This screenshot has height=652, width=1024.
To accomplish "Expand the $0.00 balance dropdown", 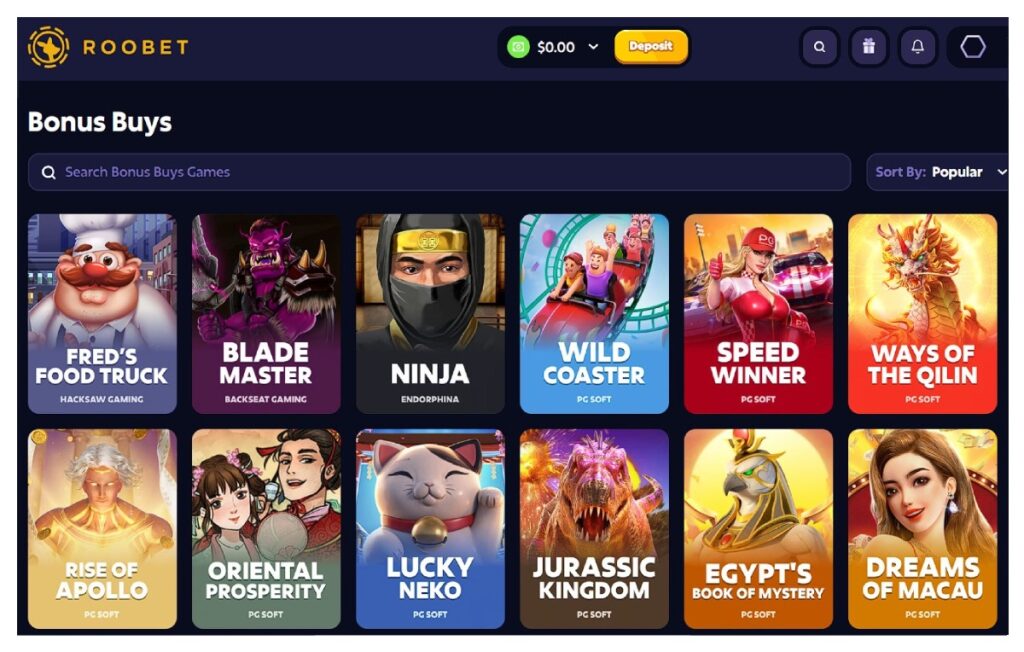I will 593,47.
